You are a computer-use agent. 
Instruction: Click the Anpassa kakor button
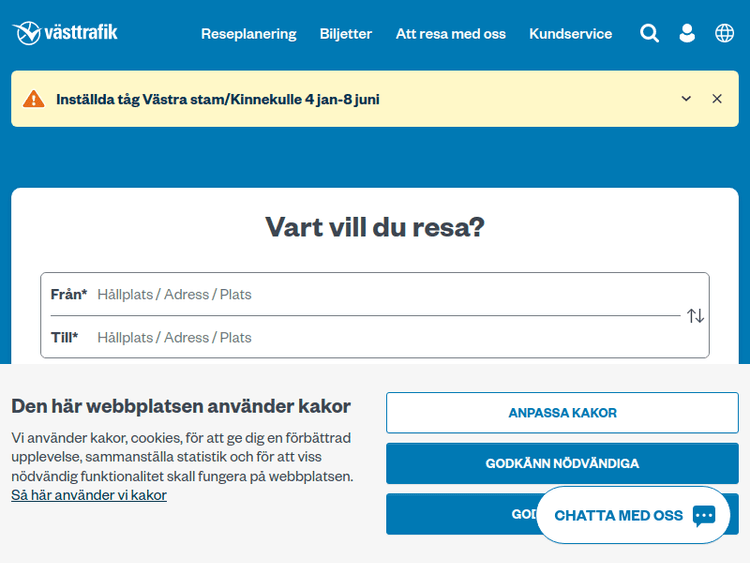(x=562, y=413)
